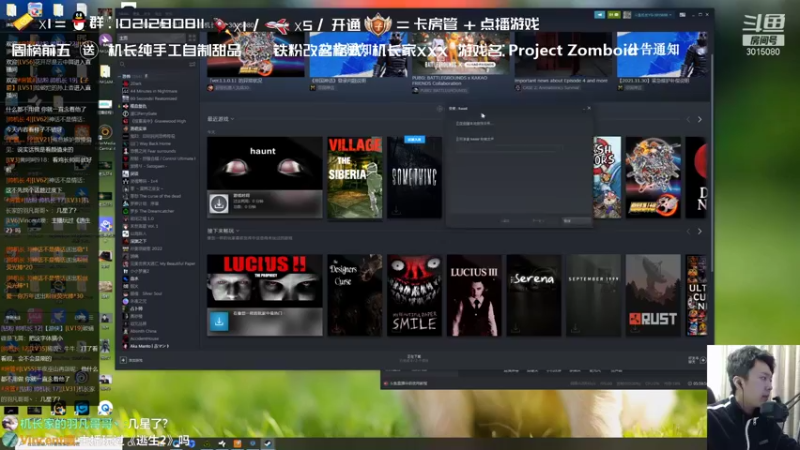Select Fear surrounds in the game list
The height and width of the screenshot is (450, 800).
[149, 151]
